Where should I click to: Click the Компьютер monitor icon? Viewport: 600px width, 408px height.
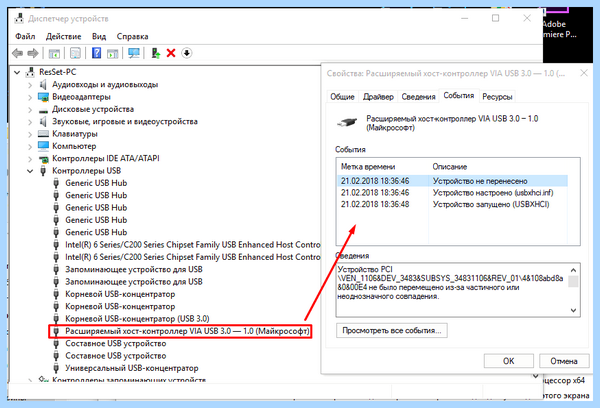[43, 146]
